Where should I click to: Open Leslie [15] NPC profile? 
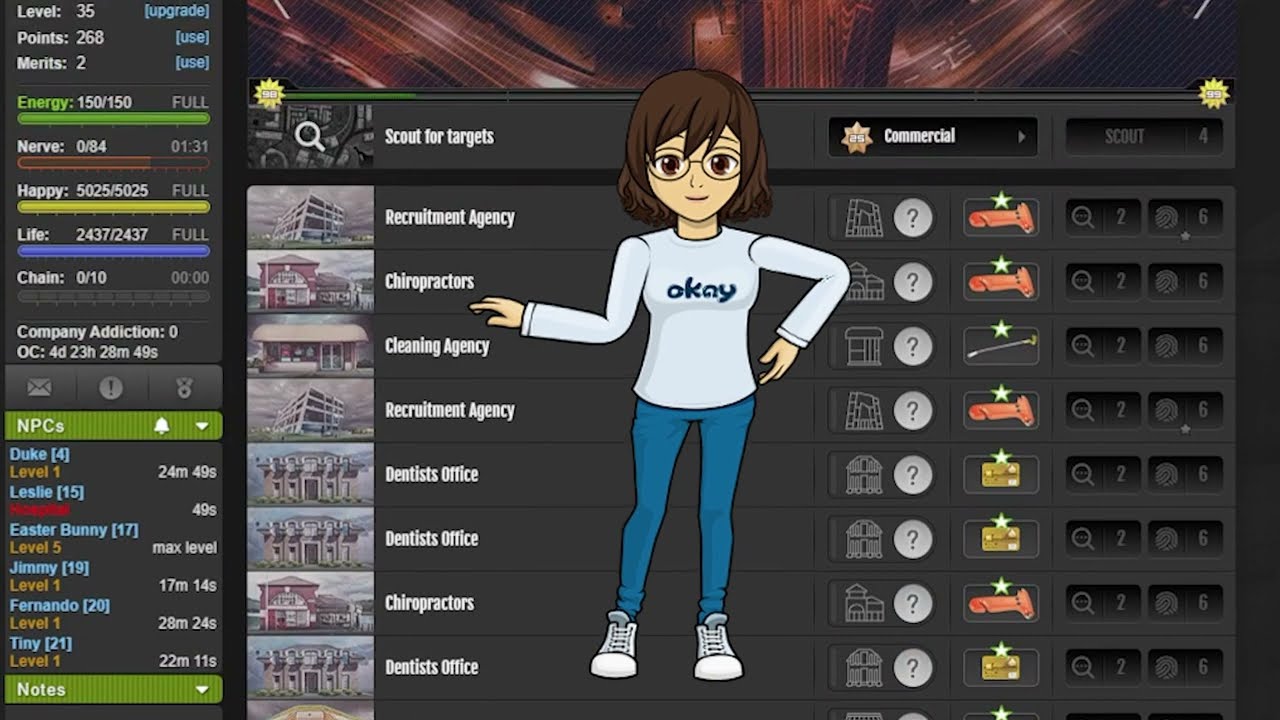(46, 492)
